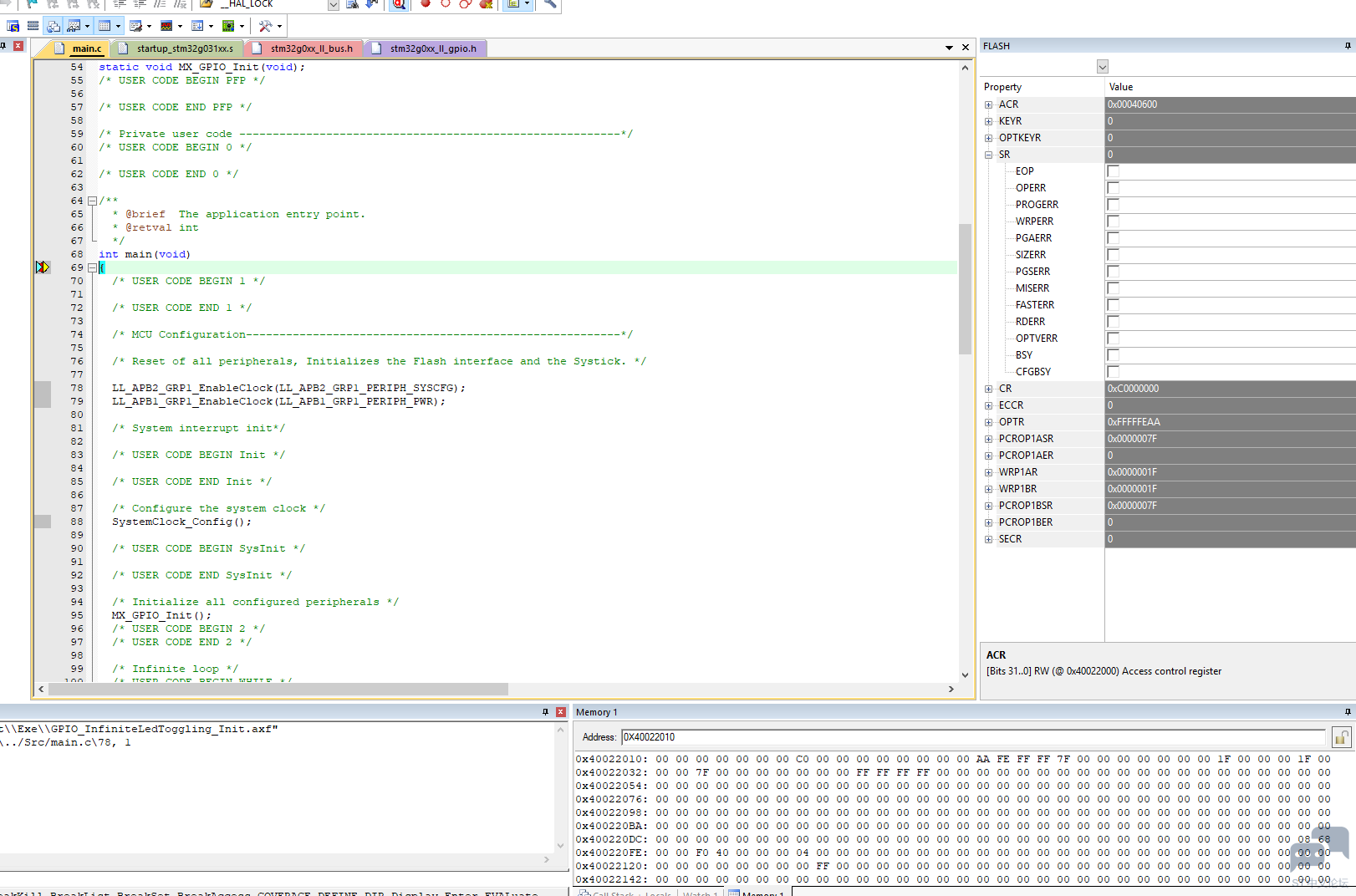The image size is (1356, 896).
Task: Click the current-line arrow marker at line 69
Action: 43,267
